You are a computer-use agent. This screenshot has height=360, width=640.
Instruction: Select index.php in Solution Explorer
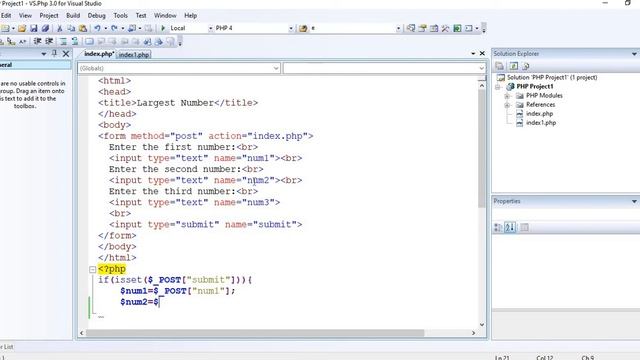(539, 114)
